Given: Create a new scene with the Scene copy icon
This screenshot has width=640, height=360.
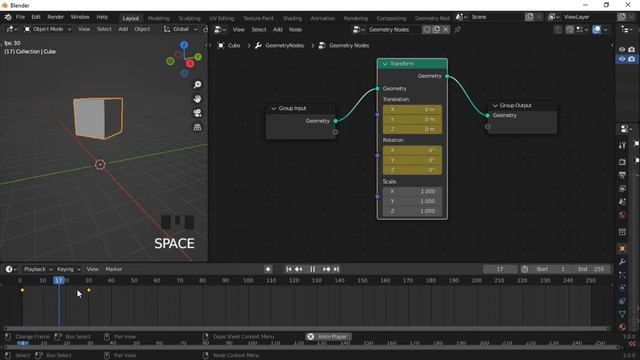Looking at the screenshot, I should (529, 17).
